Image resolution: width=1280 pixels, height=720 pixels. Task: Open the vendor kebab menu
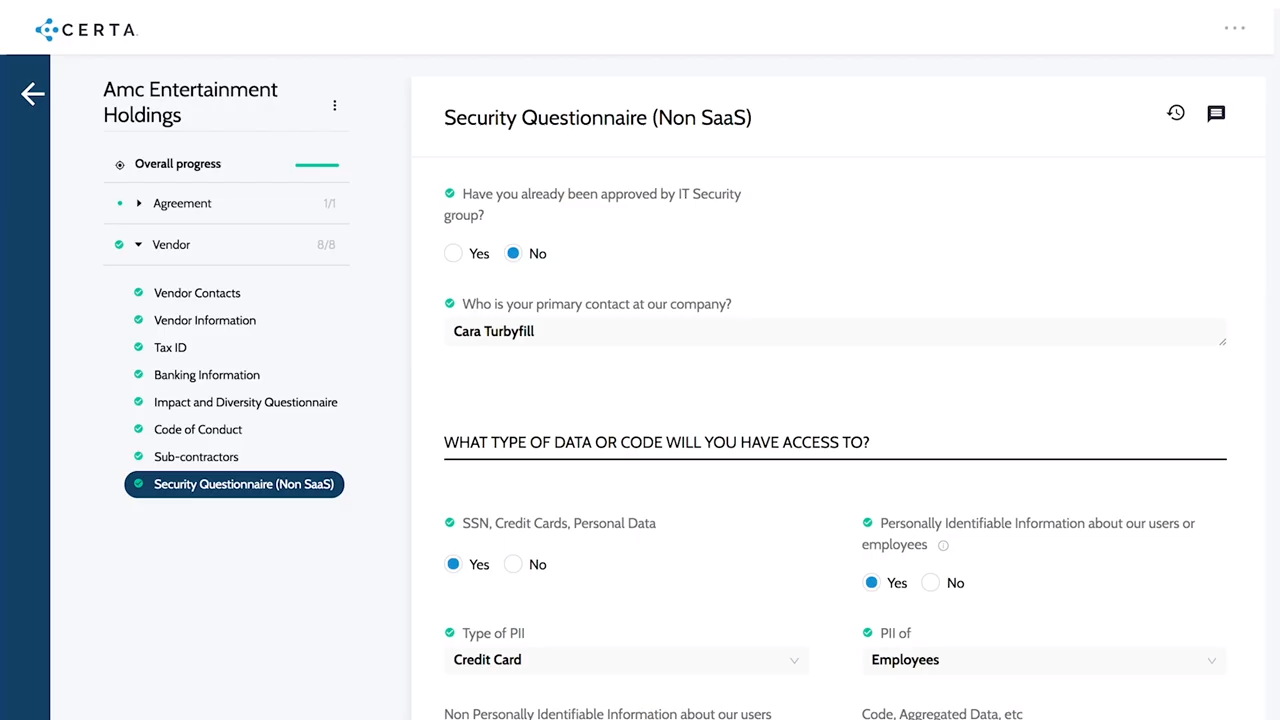click(335, 105)
